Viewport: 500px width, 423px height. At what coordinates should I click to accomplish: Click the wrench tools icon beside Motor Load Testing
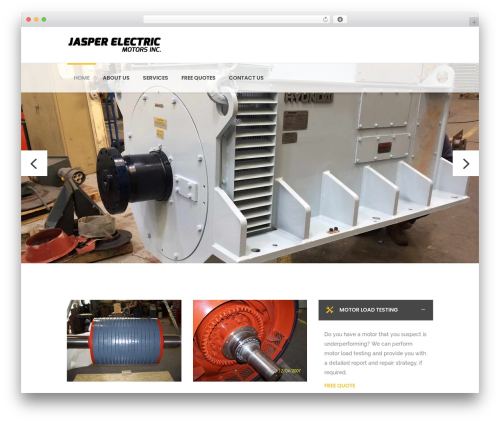[329, 310]
